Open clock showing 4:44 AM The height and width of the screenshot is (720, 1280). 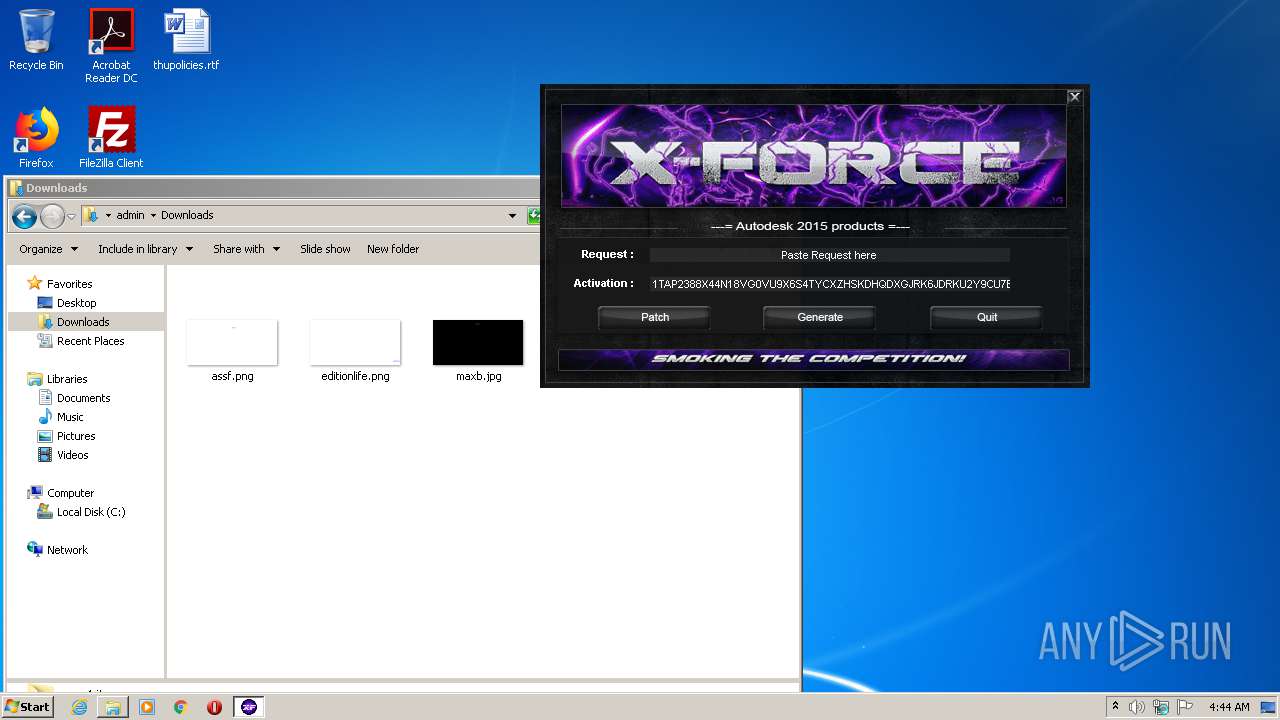[1229, 707]
